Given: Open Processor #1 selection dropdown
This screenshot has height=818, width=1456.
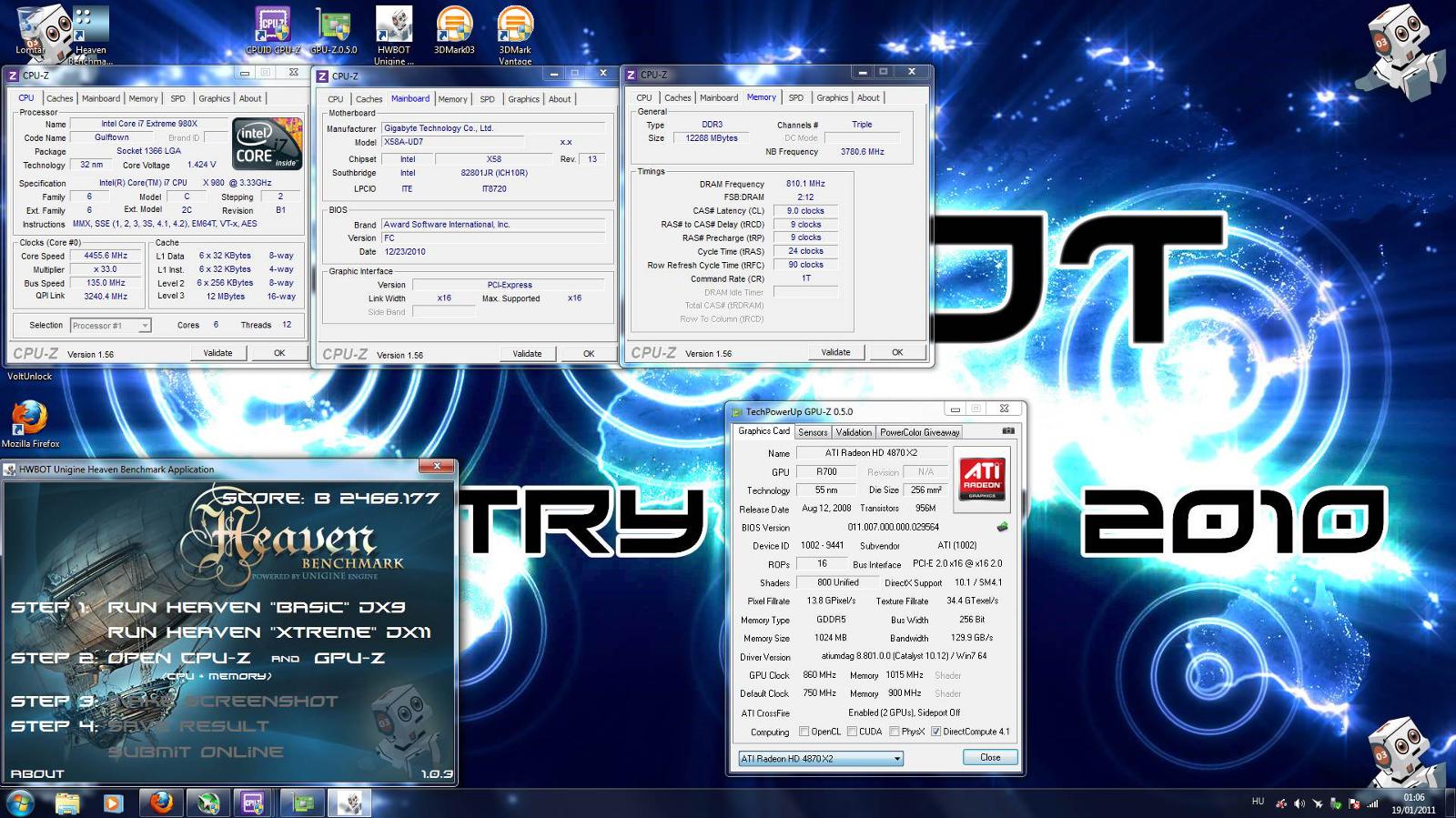Looking at the screenshot, I should coord(110,326).
